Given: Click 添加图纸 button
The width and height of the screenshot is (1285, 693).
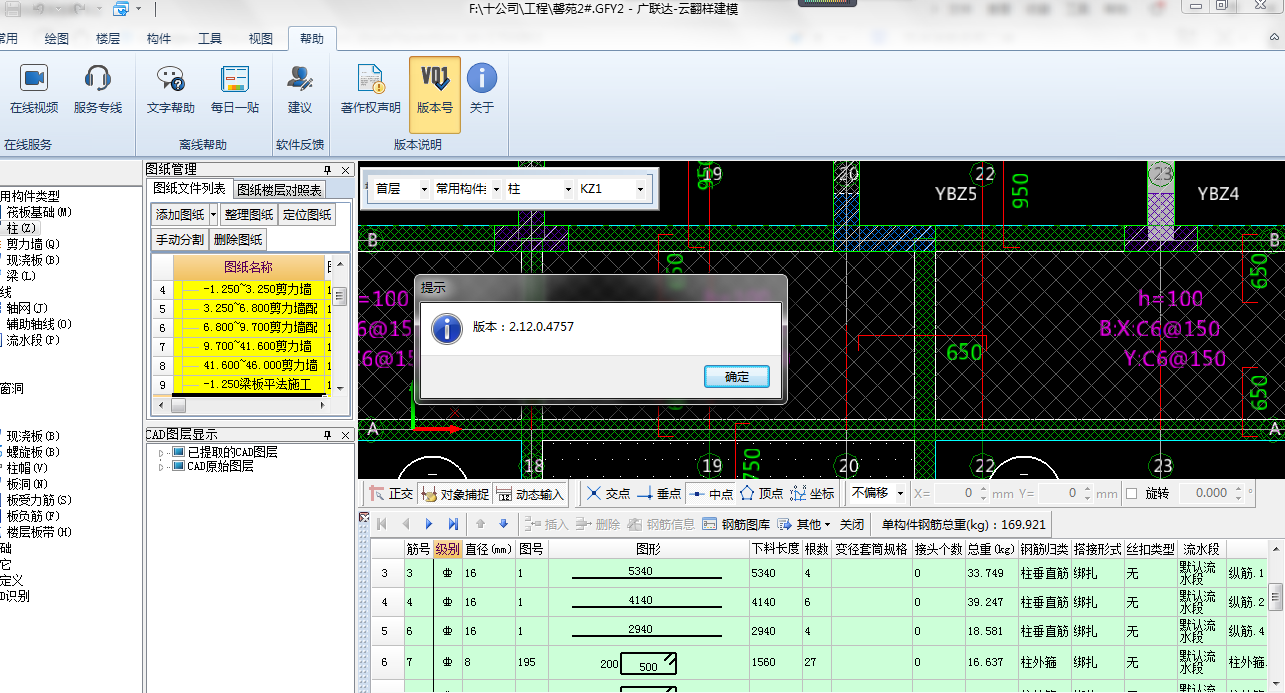Looking at the screenshot, I should (x=180, y=214).
